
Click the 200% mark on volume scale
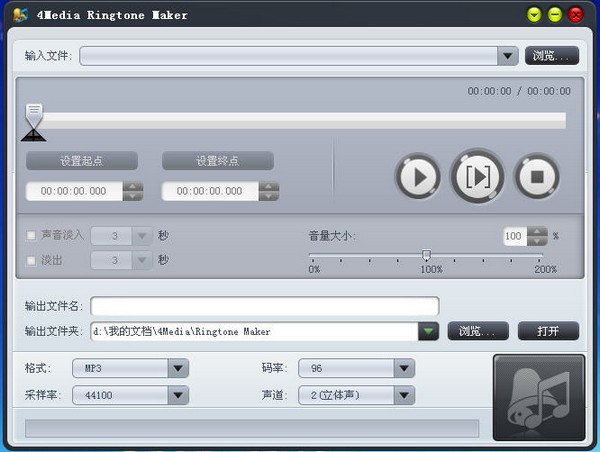pos(545,269)
